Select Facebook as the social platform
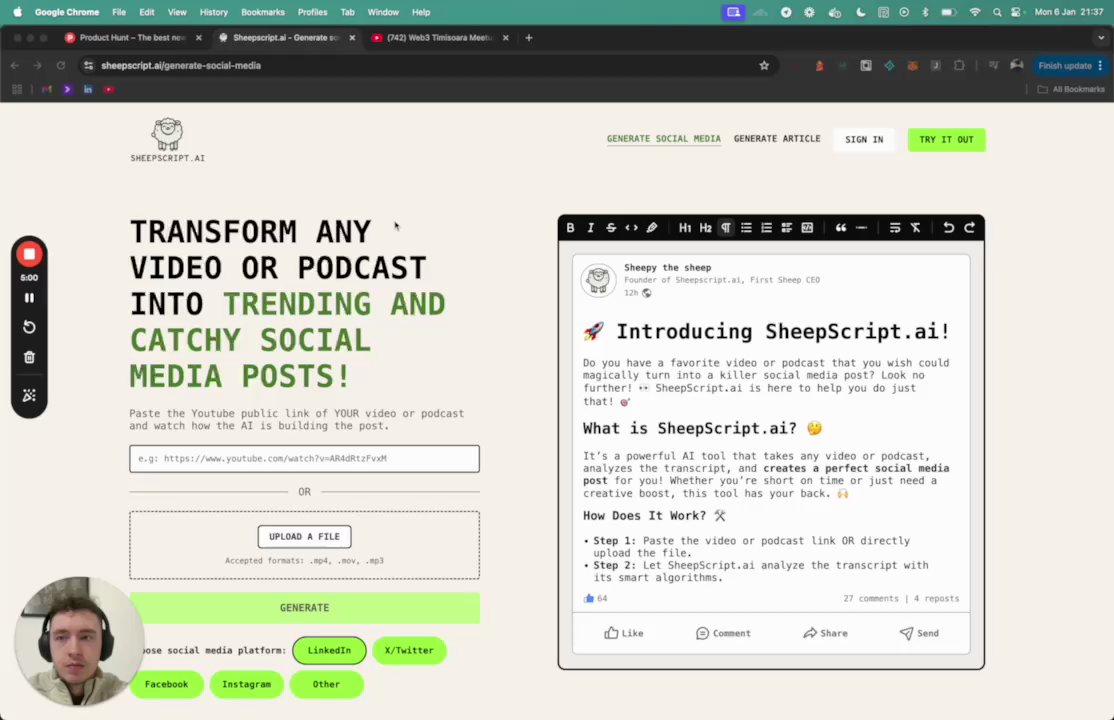 click(166, 684)
